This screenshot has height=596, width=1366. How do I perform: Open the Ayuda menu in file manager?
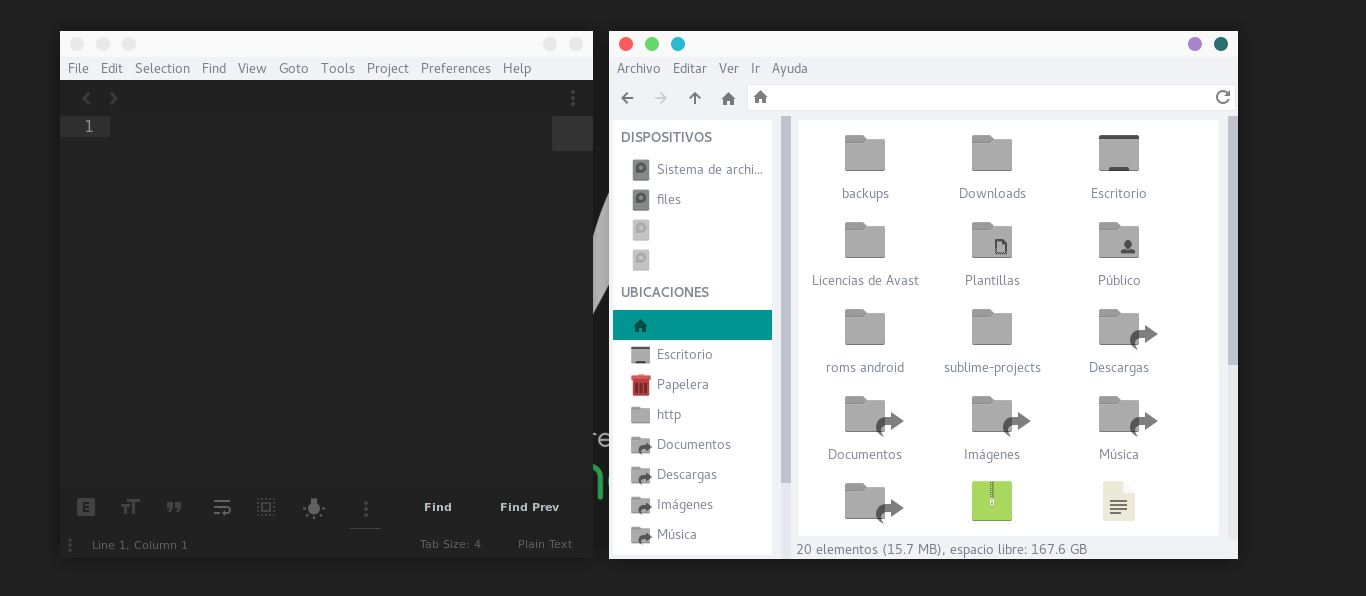pyautogui.click(x=790, y=68)
